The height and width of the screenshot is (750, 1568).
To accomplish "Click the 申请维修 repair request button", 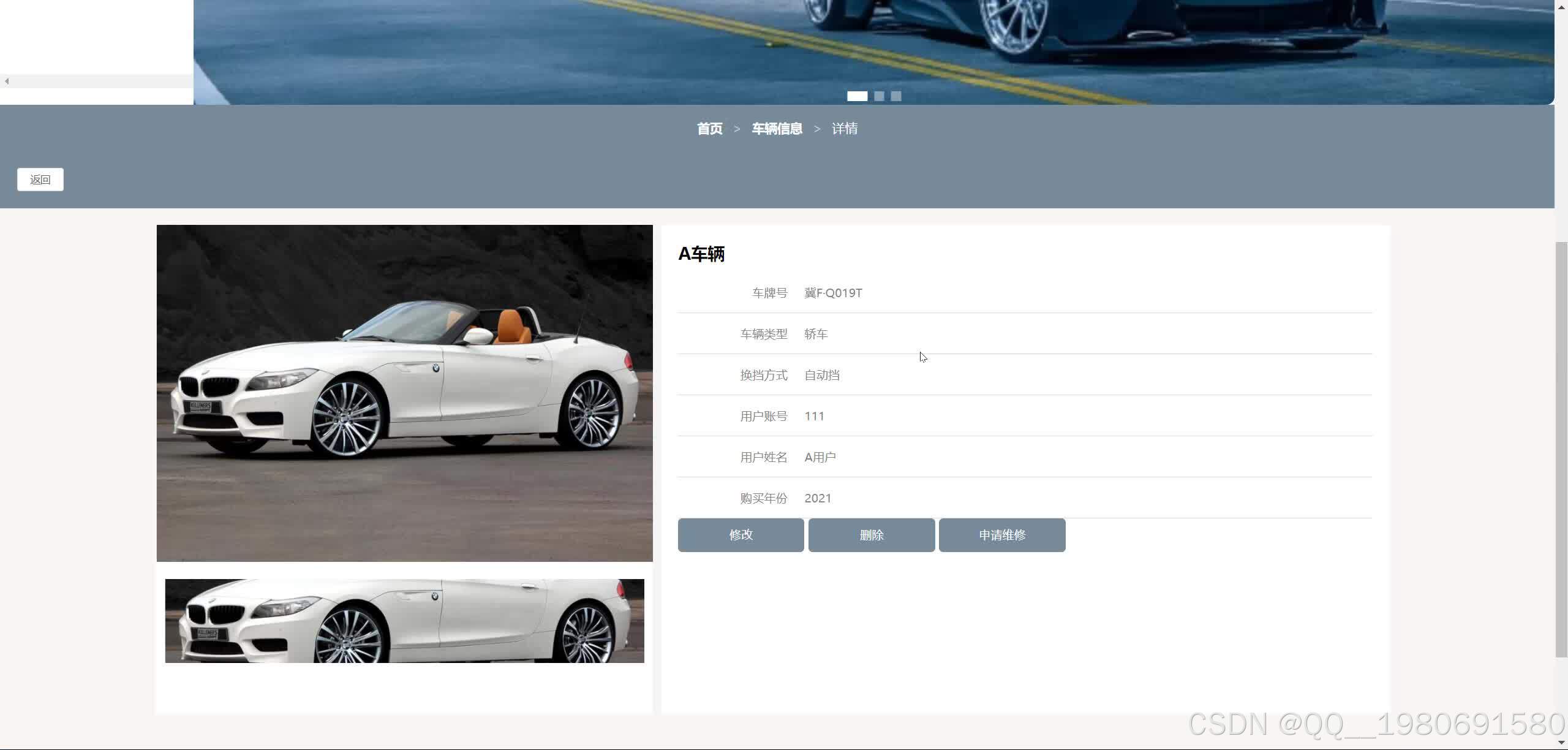I will tap(1001, 535).
